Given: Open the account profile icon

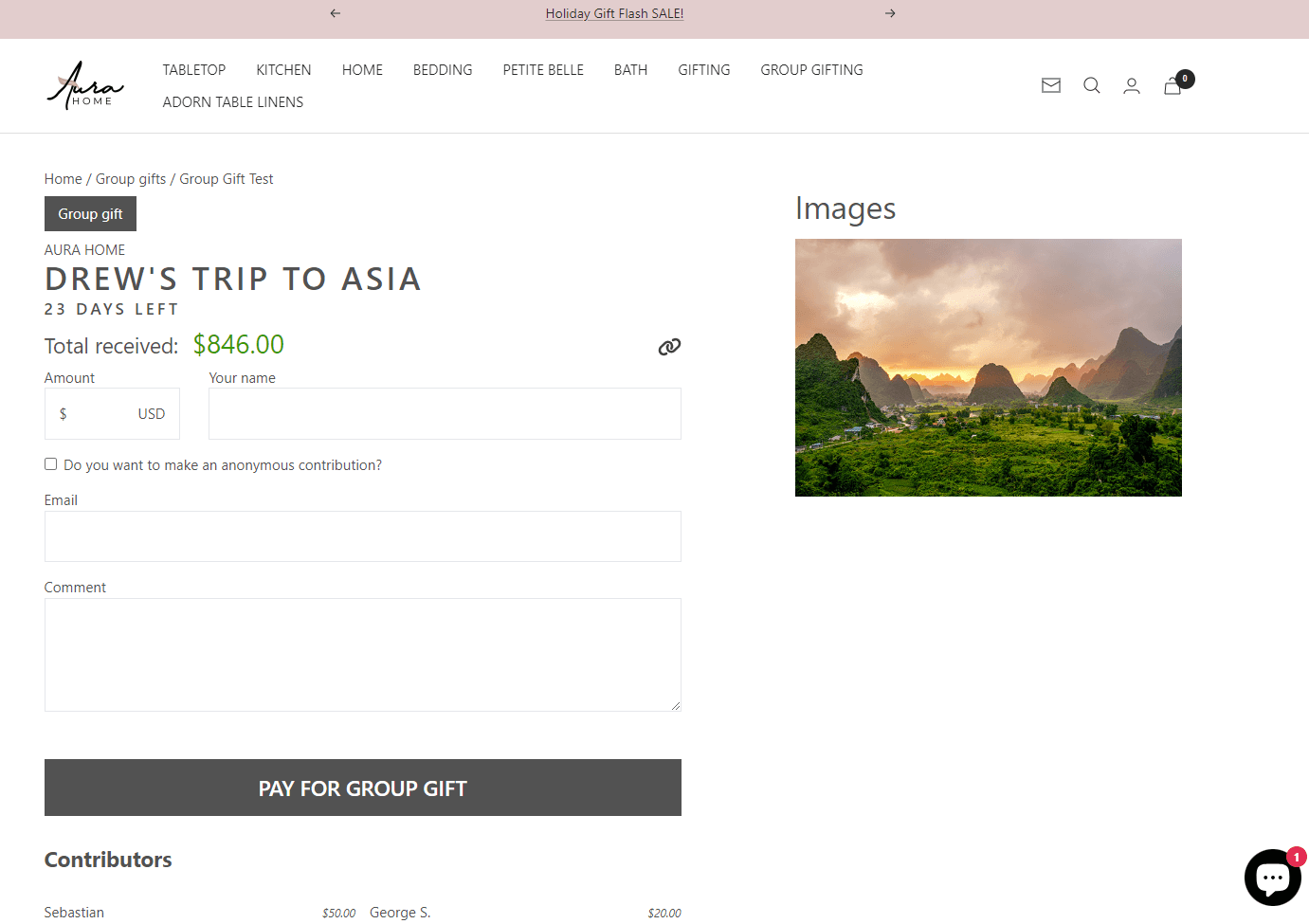Looking at the screenshot, I should [x=1131, y=86].
